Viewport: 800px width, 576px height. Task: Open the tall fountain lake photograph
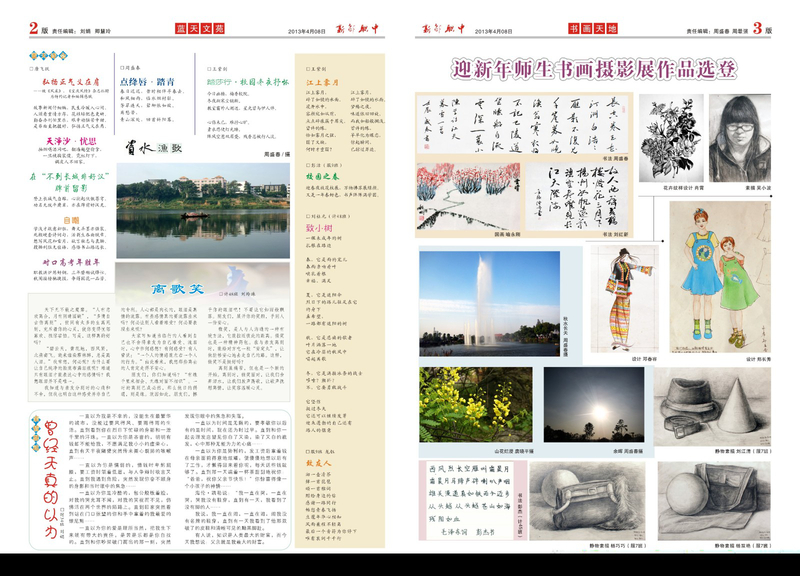pyautogui.click(x=490, y=304)
